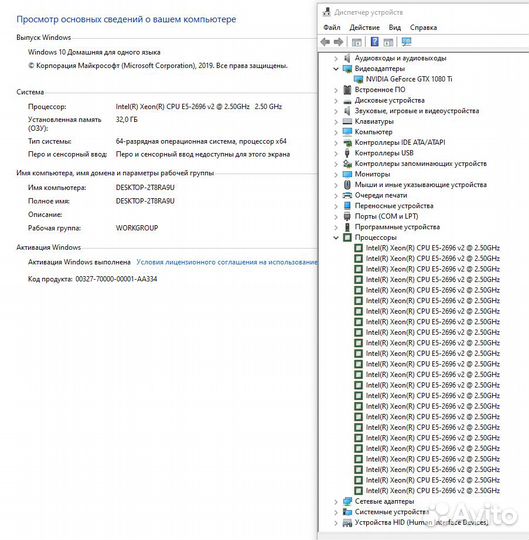Collapse the Процессоры category
Viewport: 529px width, 540px height.
point(336,238)
